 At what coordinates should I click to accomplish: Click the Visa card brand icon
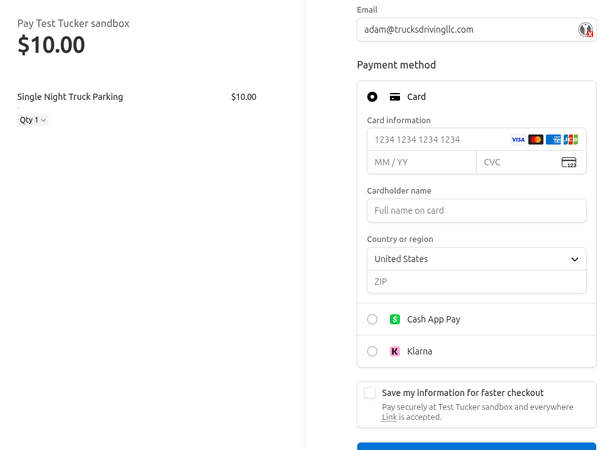tap(518, 140)
